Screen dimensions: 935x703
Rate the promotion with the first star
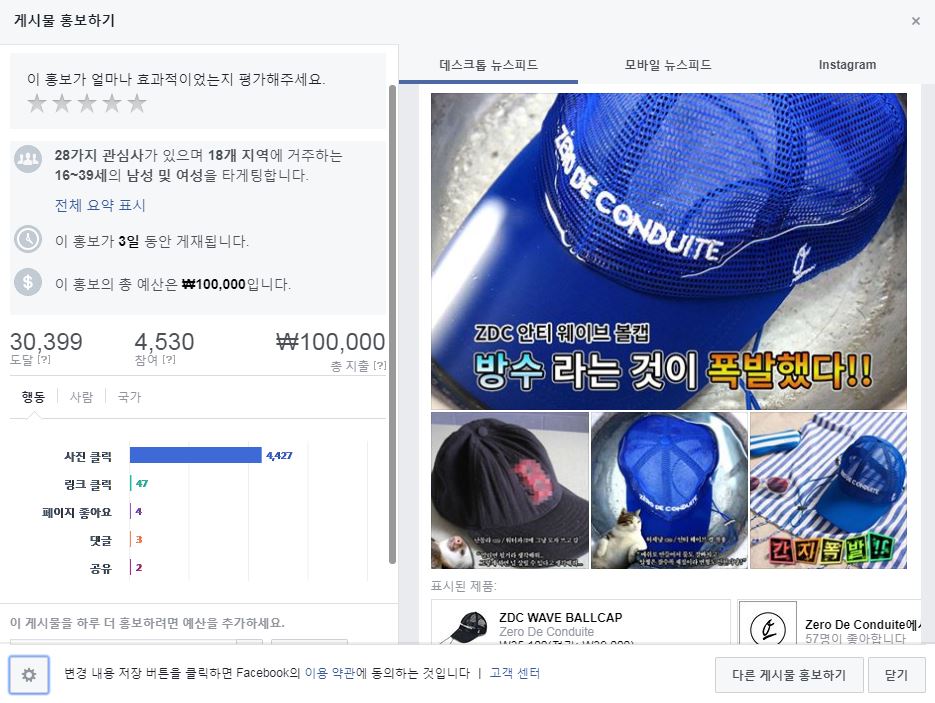point(37,103)
